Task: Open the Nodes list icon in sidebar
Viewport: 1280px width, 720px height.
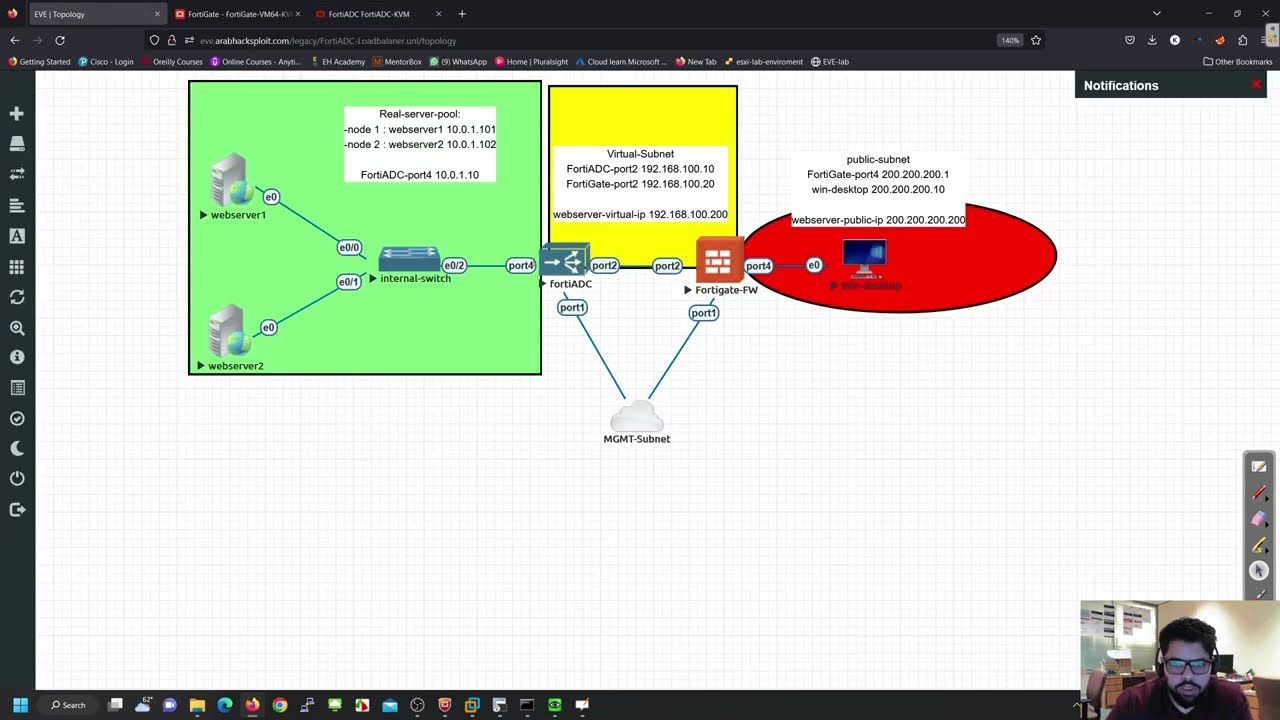Action: coord(17,144)
